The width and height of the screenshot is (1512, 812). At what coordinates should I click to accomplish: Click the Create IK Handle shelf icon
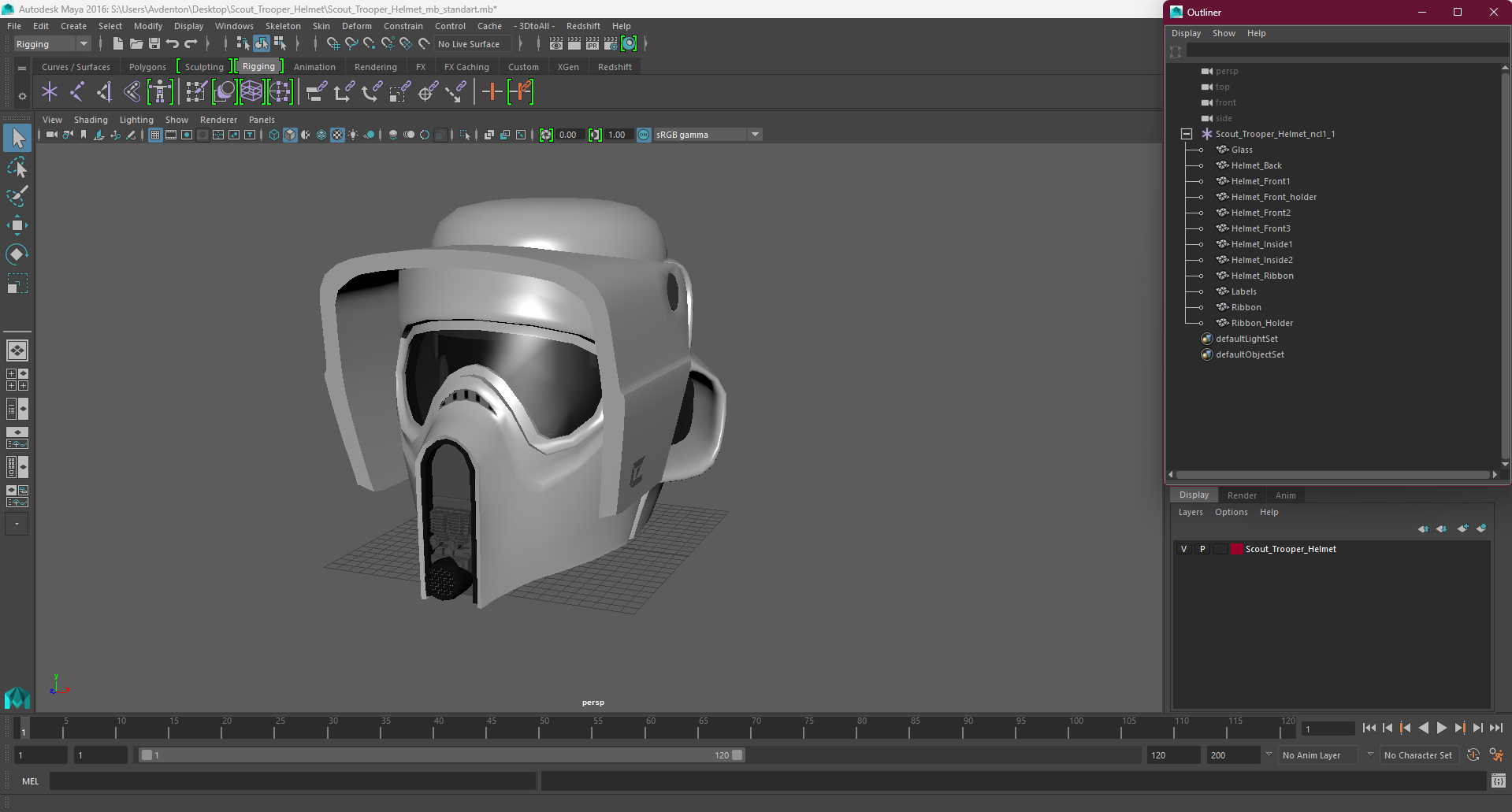click(105, 92)
